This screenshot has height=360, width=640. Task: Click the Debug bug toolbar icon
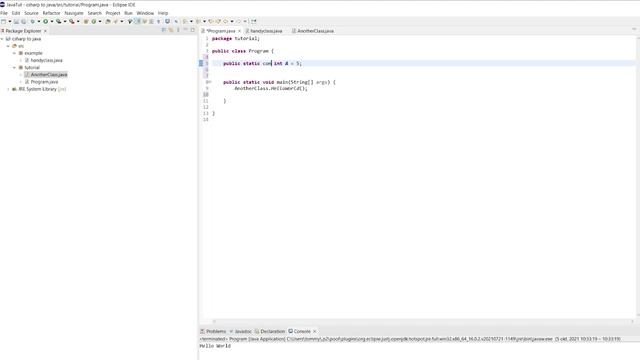[x=33, y=21]
